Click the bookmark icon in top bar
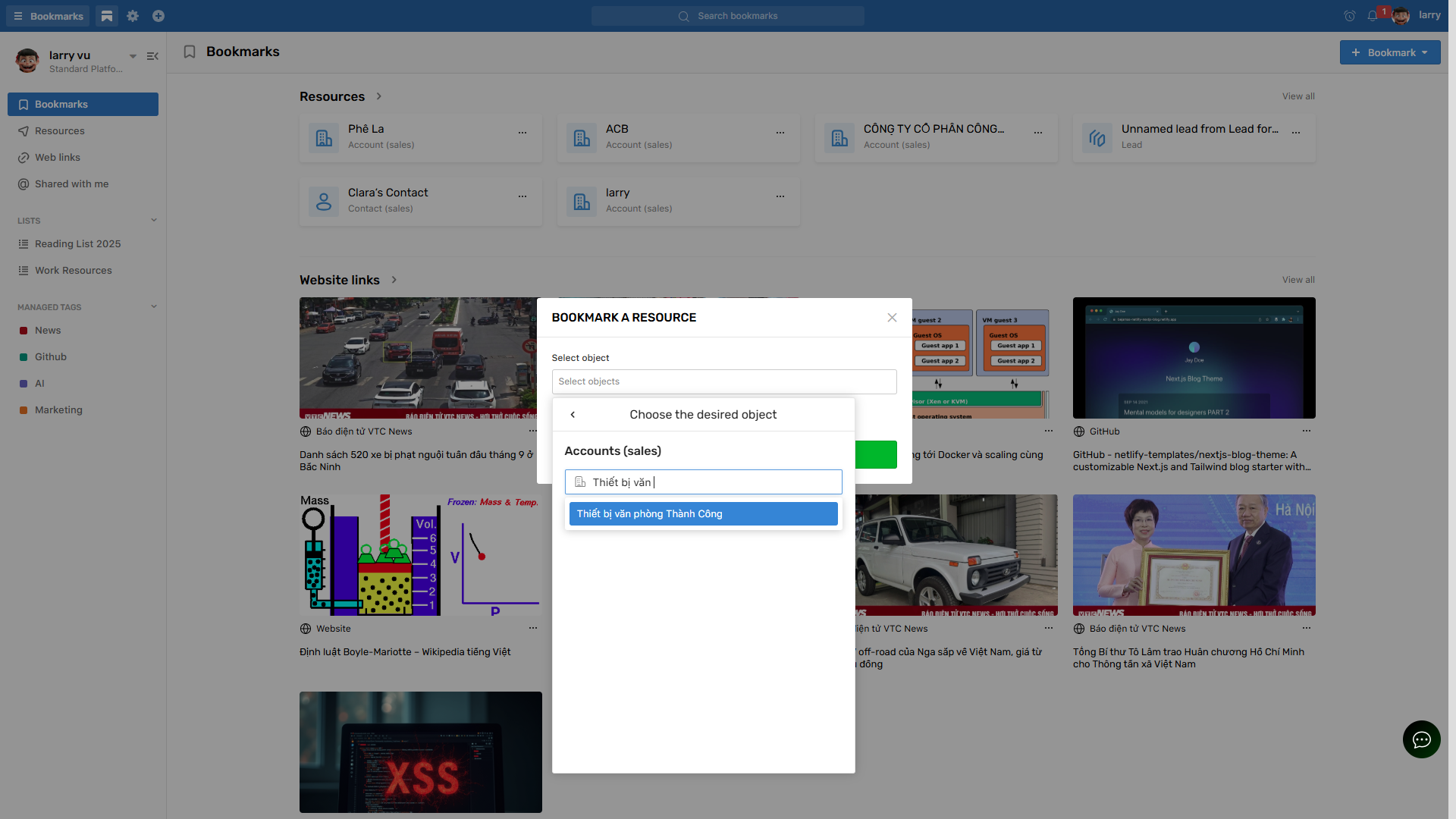Screen dimensions: 1456x819 coord(107,16)
